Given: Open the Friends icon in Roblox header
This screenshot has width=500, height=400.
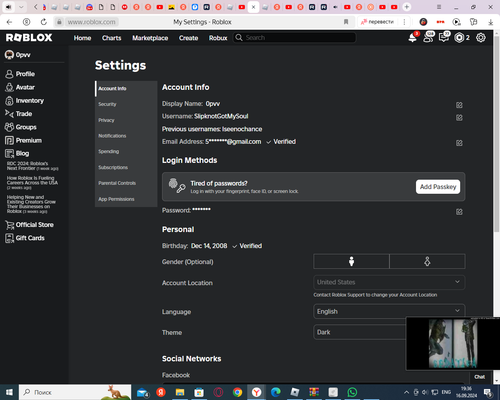Looking at the screenshot, I should (428, 37).
